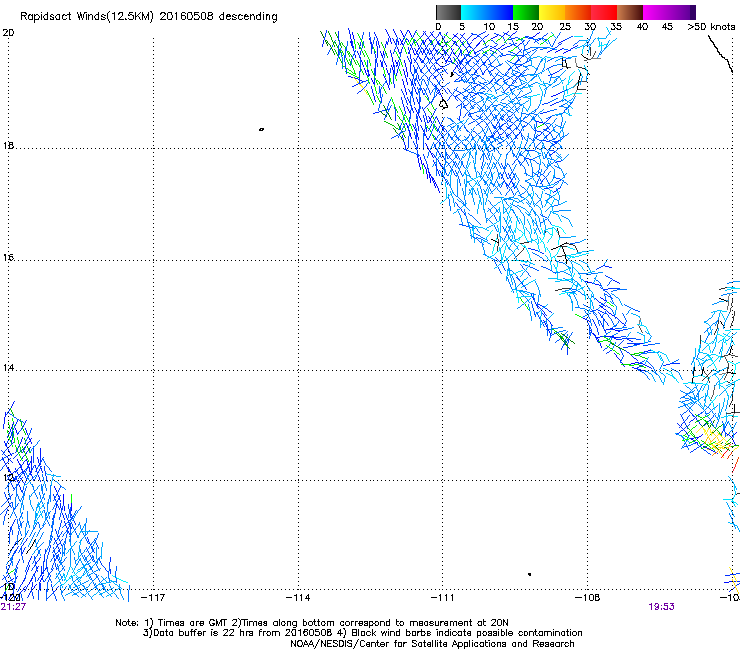The image size is (740, 650).
Task: Click the red 30-35 knots color segment
Action: click(x=604, y=12)
